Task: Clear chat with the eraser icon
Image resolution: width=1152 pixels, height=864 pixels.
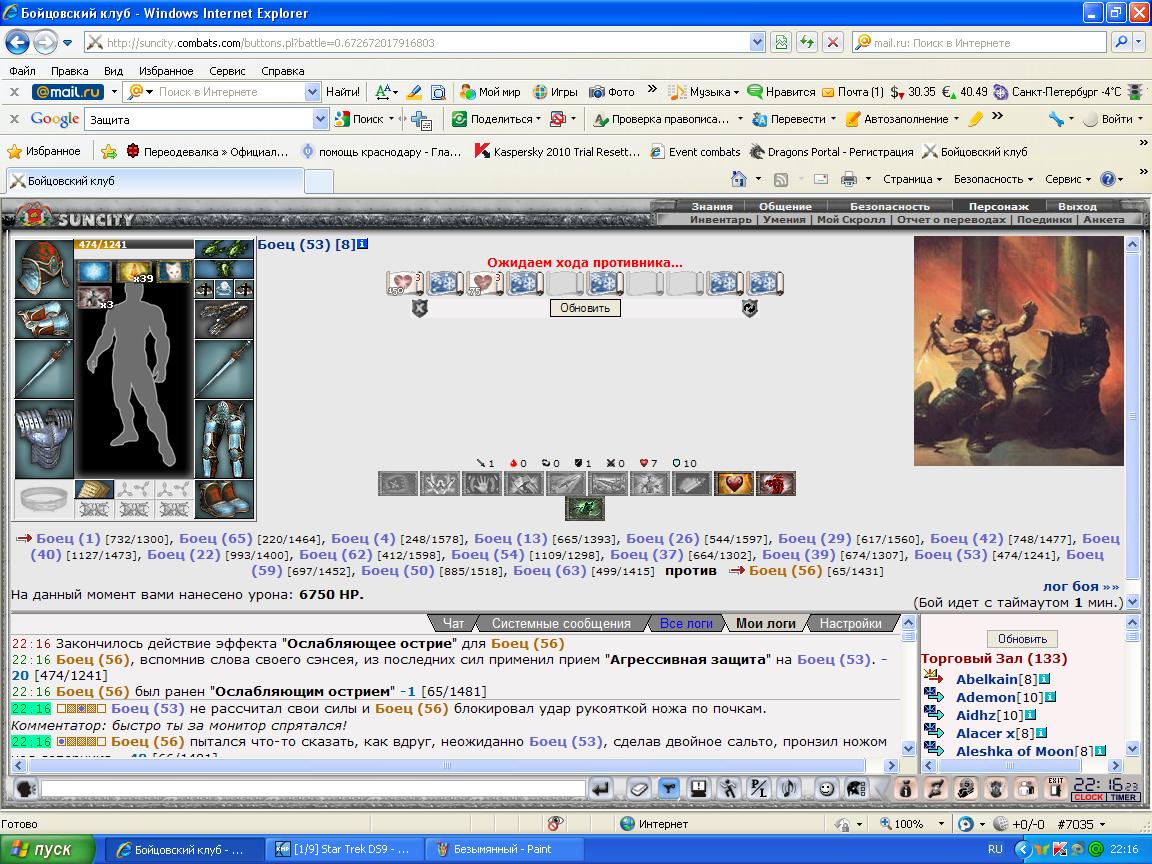Action: [x=638, y=789]
